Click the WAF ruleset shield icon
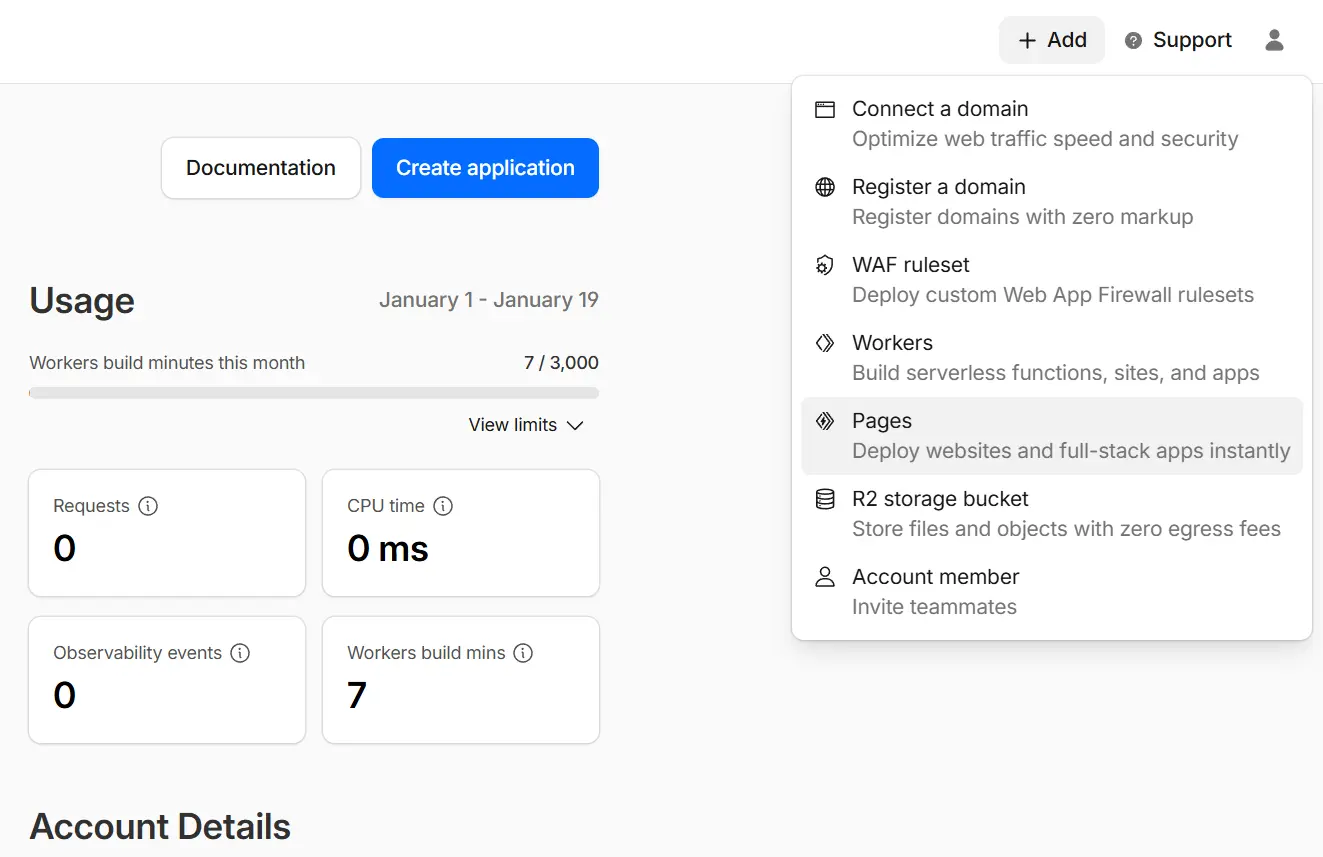 pos(825,266)
